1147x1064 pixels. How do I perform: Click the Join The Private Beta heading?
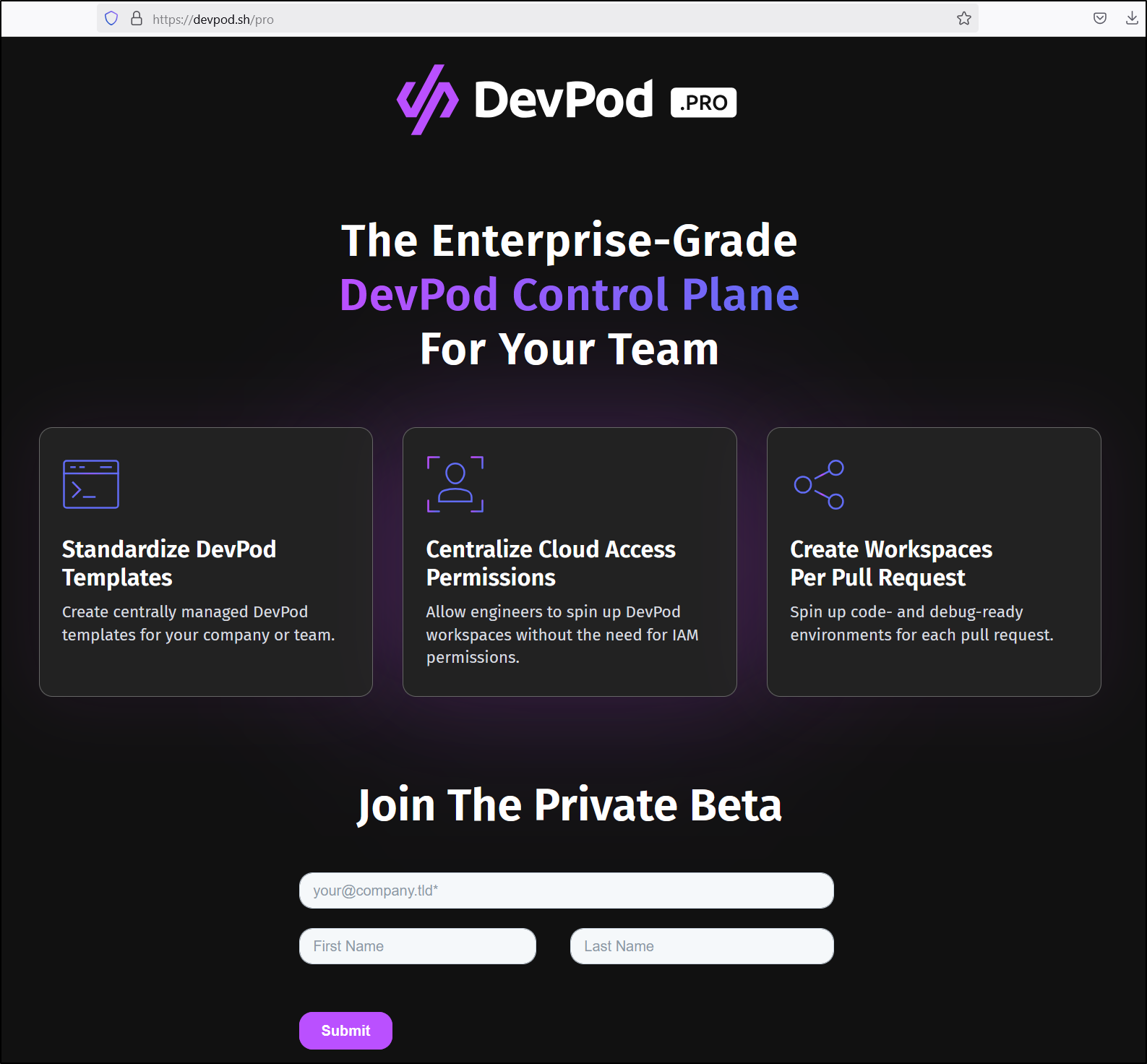570,805
